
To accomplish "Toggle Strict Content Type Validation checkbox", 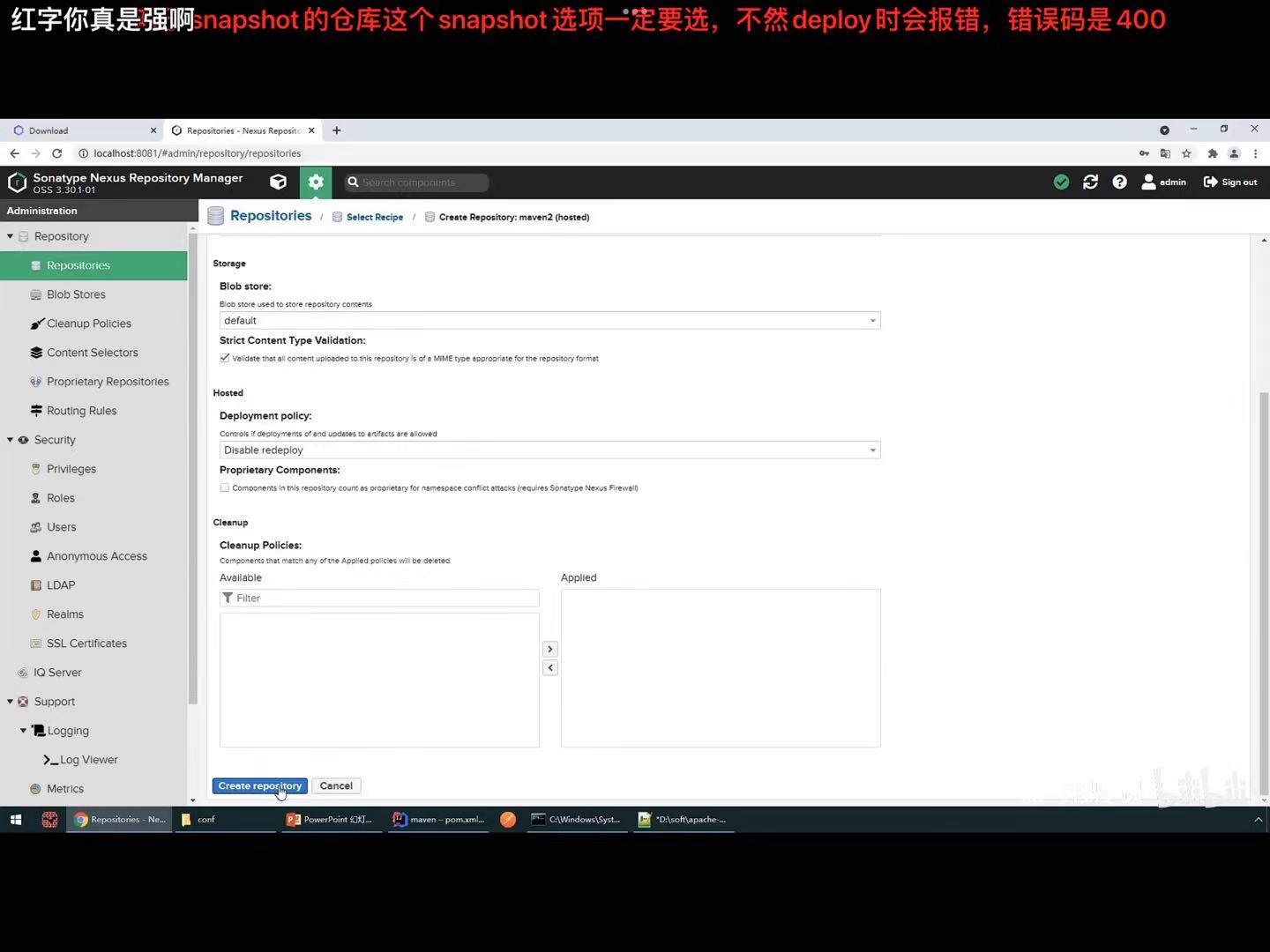I will pyautogui.click(x=225, y=358).
